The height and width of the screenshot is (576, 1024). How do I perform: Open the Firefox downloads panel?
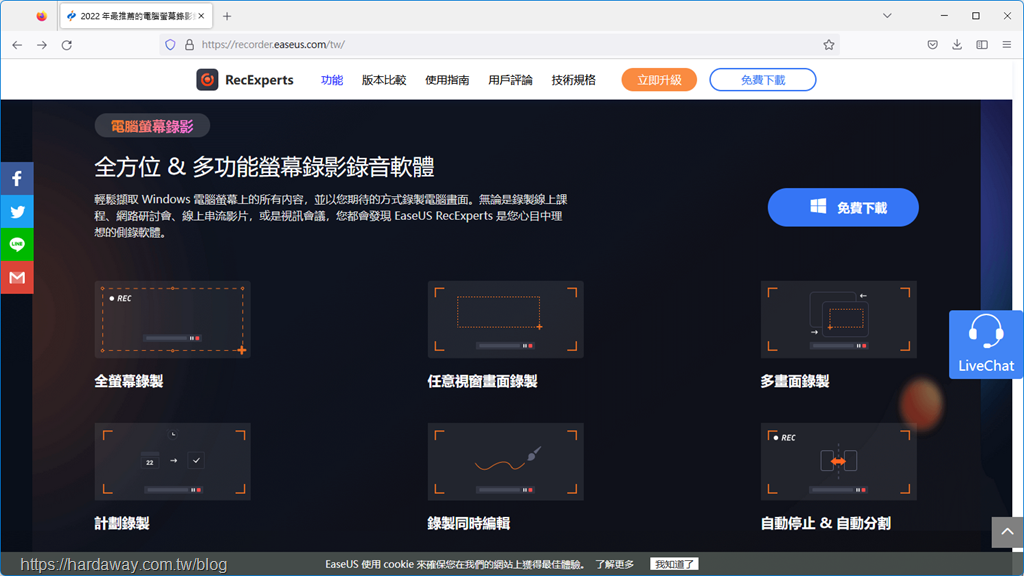(x=957, y=45)
